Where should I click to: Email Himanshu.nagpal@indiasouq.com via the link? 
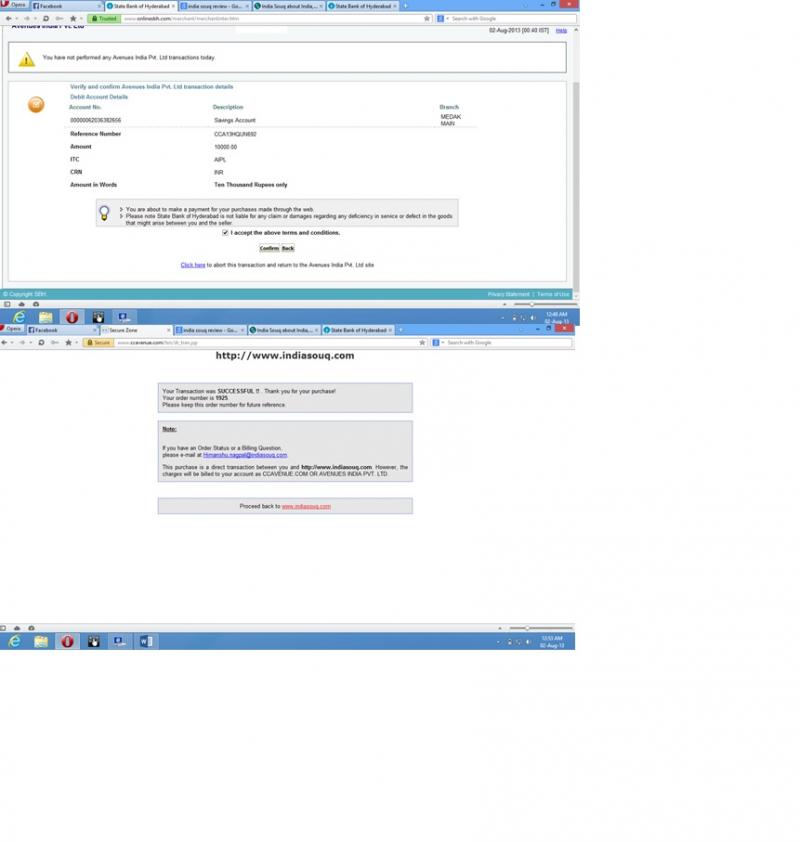click(x=245, y=455)
